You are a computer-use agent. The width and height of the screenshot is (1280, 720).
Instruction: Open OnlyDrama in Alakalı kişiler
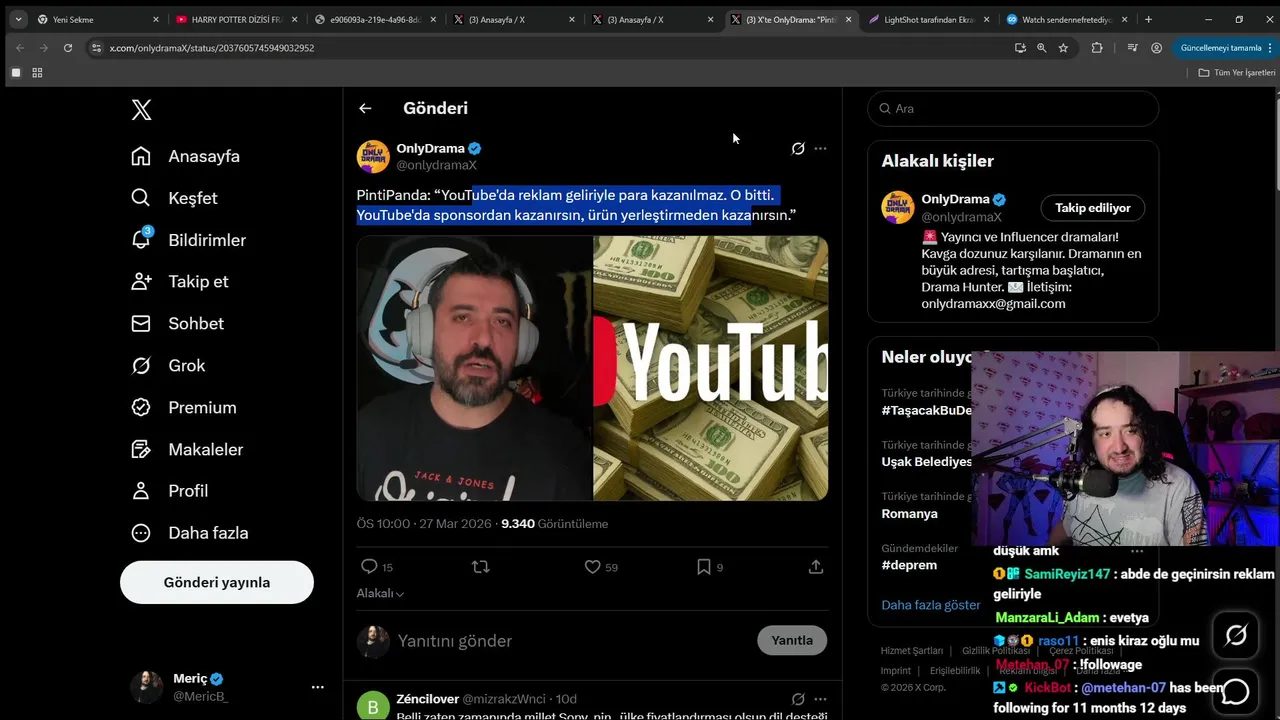tap(955, 199)
